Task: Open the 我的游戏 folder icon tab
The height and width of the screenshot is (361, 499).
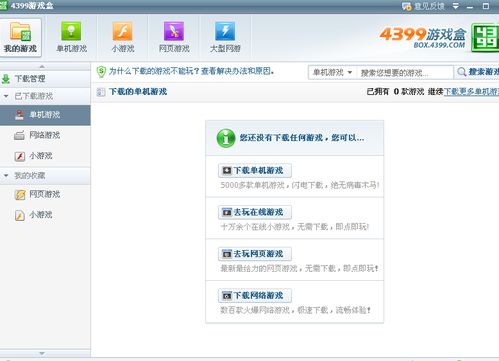Action: coord(20,37)
